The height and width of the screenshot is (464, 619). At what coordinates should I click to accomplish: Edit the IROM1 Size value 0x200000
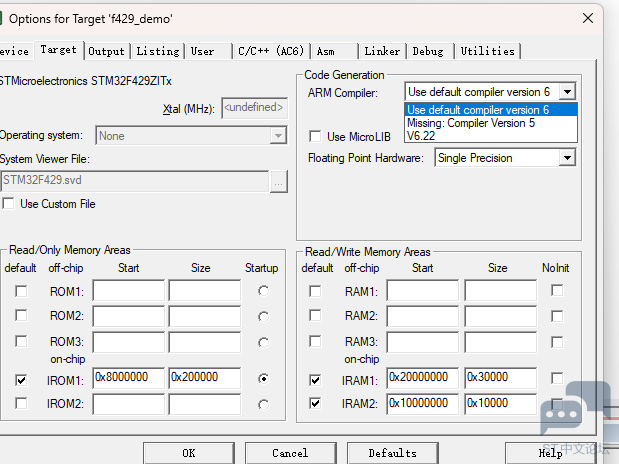[204, 378]
